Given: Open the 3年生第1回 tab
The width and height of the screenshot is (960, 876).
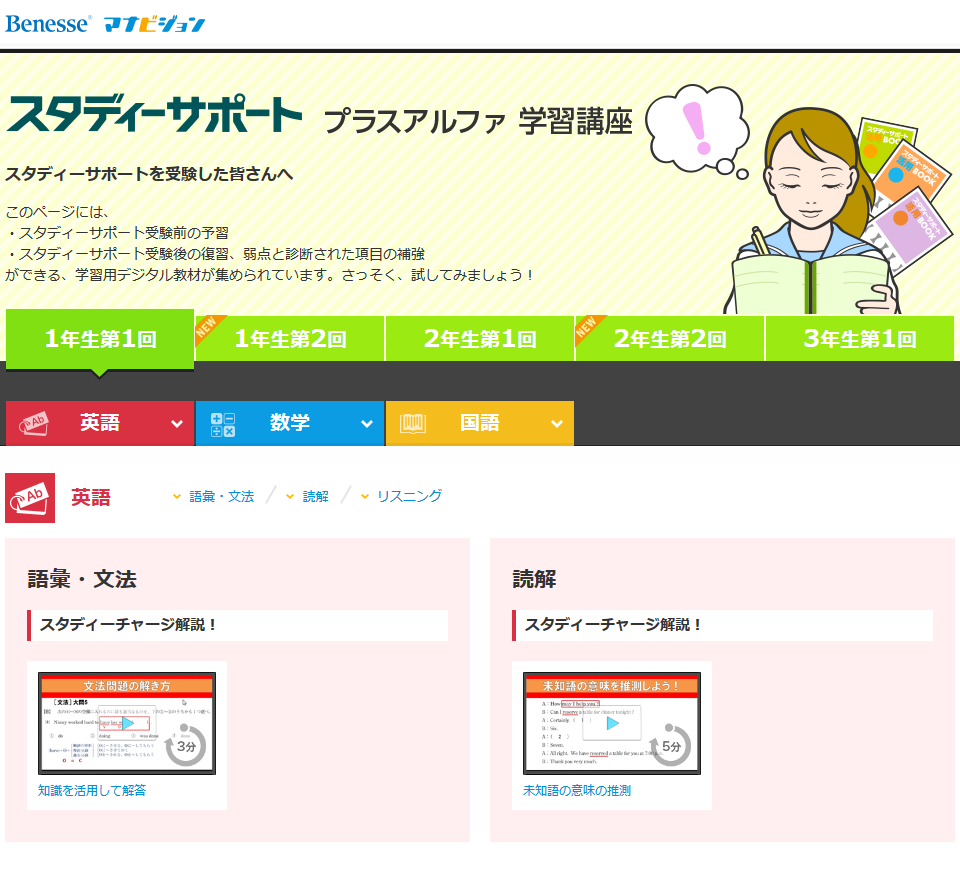Looking at the screenshot, I should [860, 339].
